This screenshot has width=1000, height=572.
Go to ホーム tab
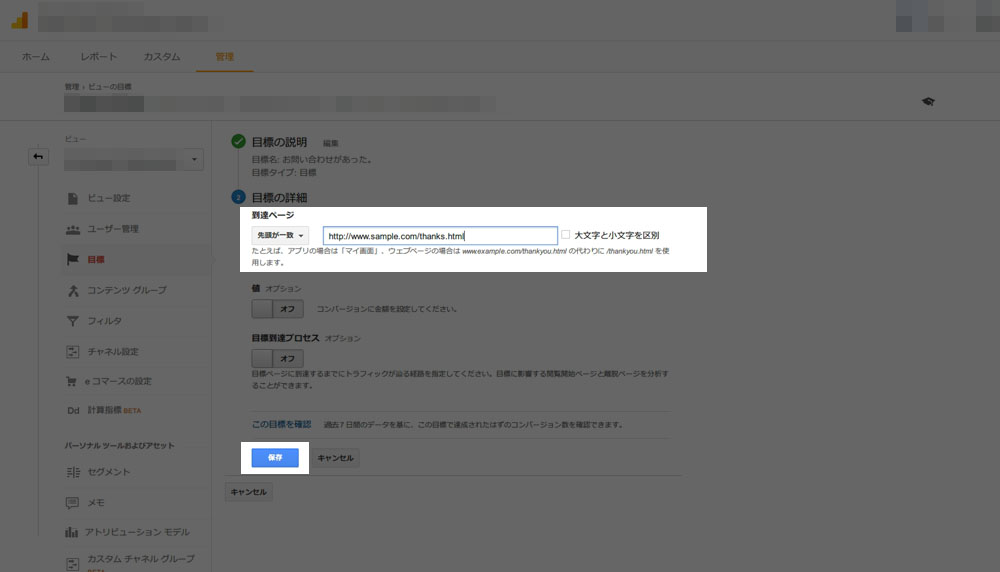point(36,57)
